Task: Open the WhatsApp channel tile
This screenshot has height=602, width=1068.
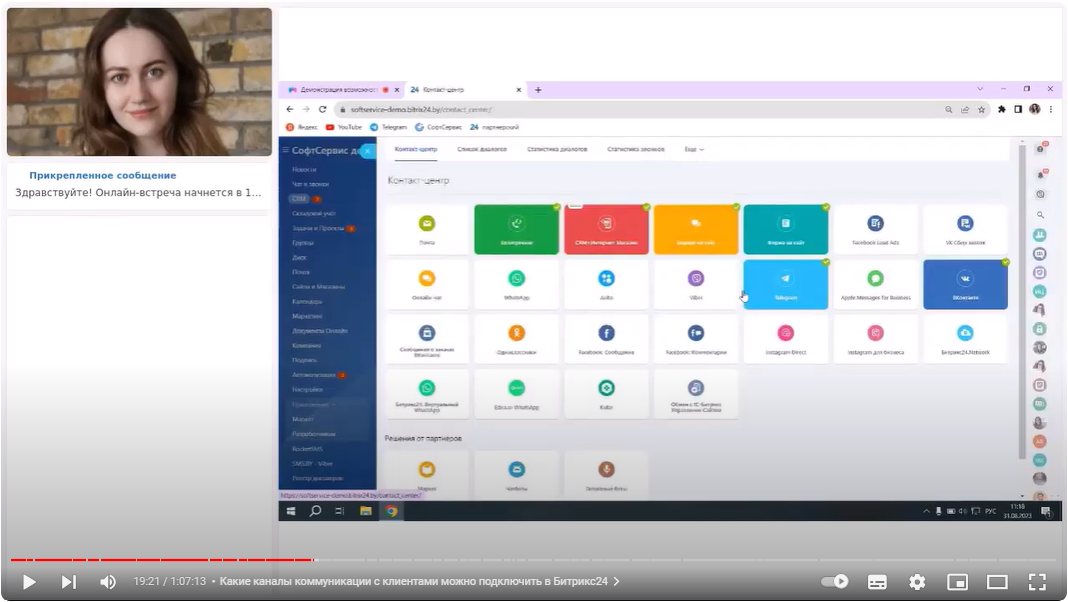Action: 516,284
